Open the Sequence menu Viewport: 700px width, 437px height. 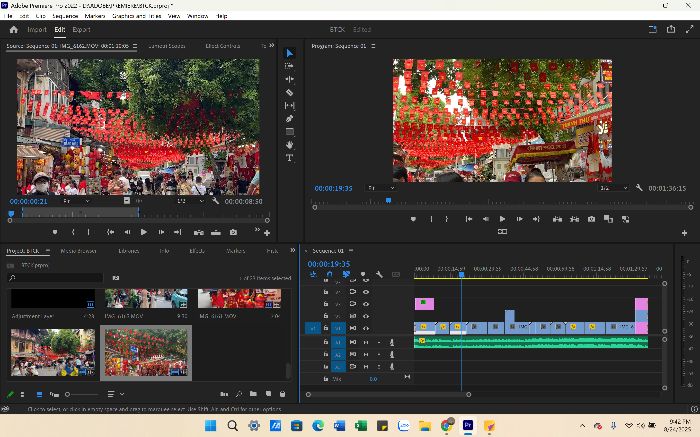[65, 16]
